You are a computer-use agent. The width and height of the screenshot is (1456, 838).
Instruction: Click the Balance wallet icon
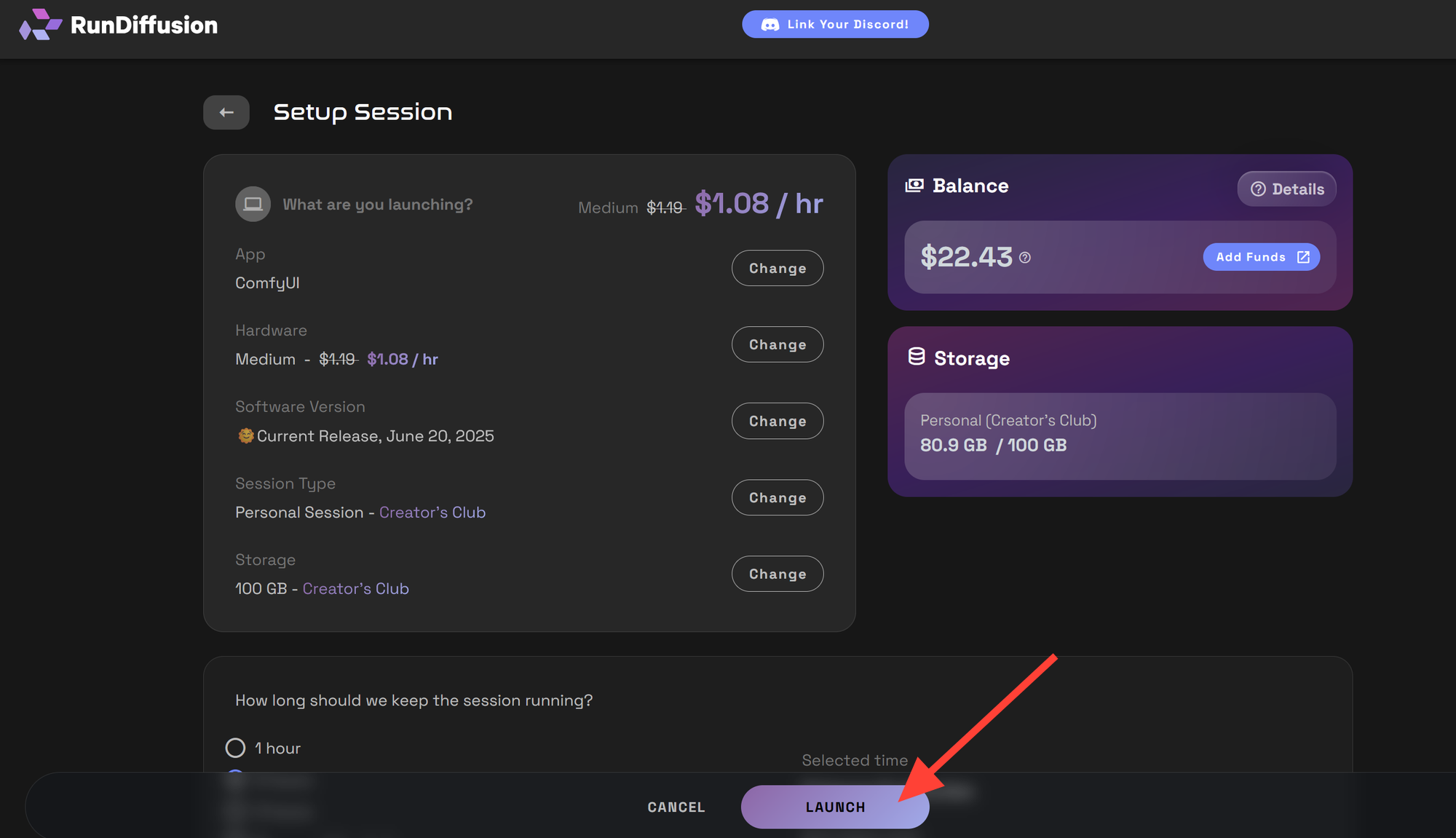(914, 186)
